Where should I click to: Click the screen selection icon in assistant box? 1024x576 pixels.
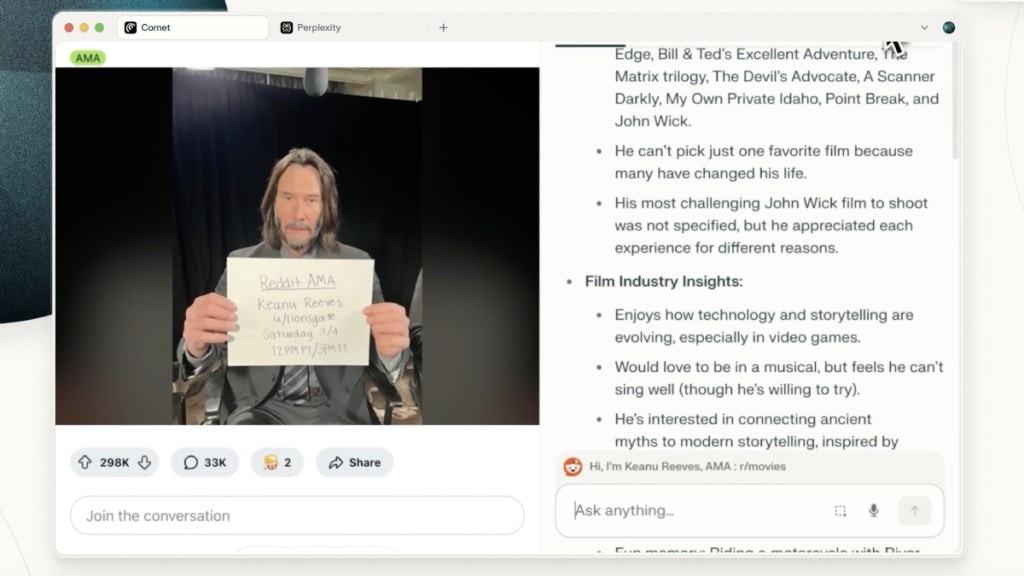(840, 511)
